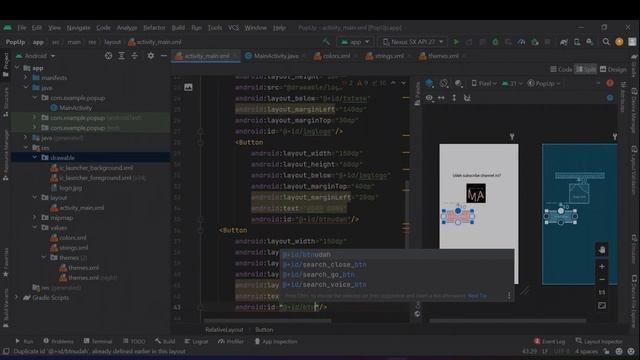Click the Sync Project with Gradle icon
The height and width of the screenshot is (360, 640).
click(564, 42)
